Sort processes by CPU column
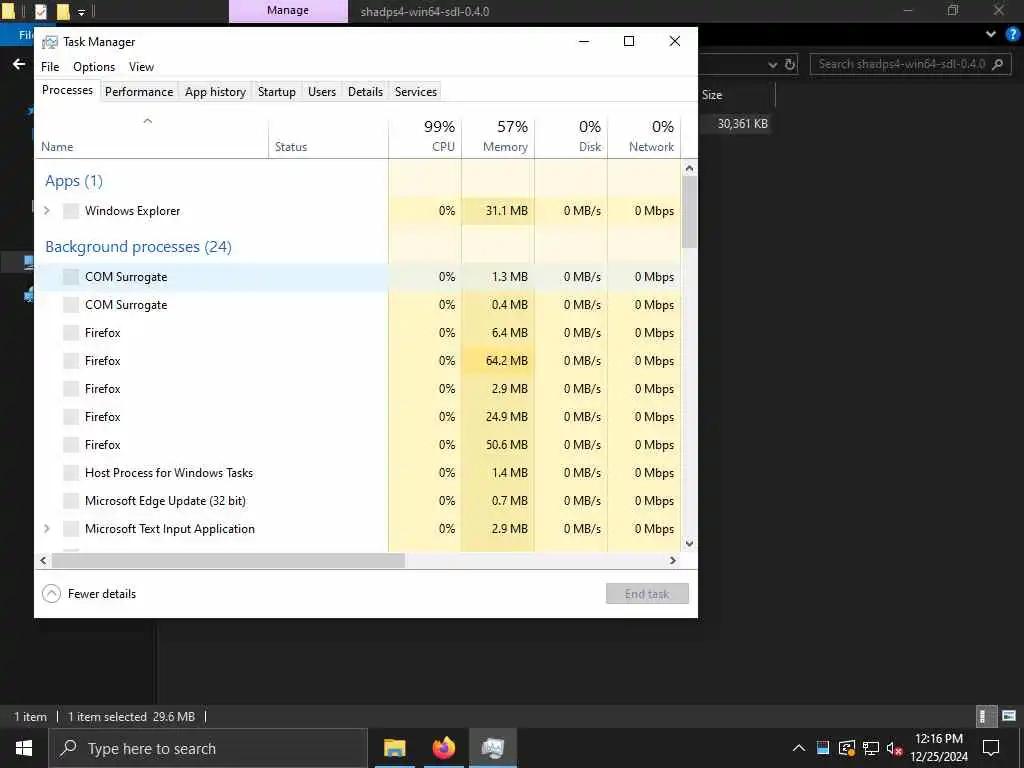The image size is (1024, 768). (x=425, y=136)
